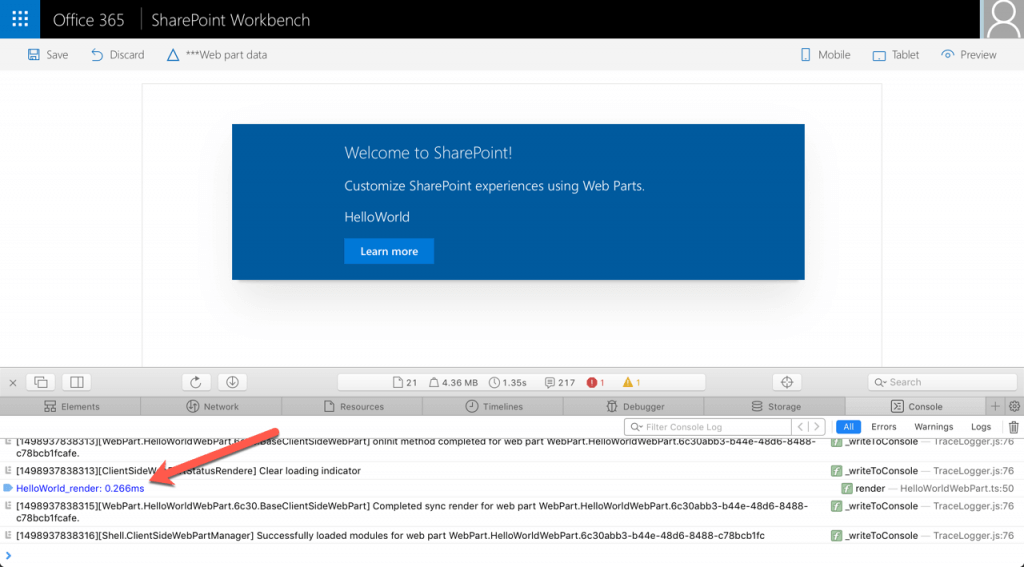Switch to Tablet preview
Screen dimensions: 1024x567
895,55
